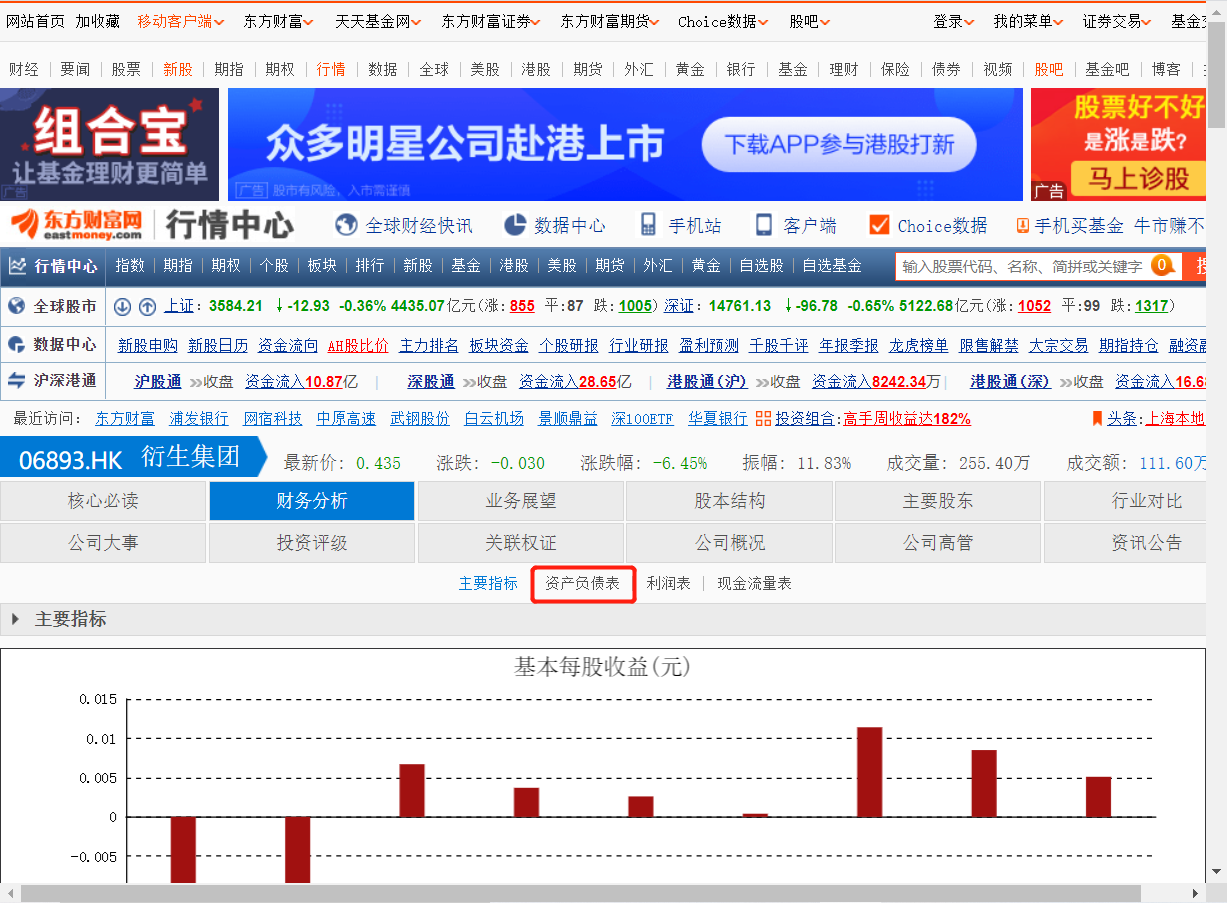Switch to the 股本结构 tab
The height and width of the screenshot is (903, 1227).
coord(729,501)
